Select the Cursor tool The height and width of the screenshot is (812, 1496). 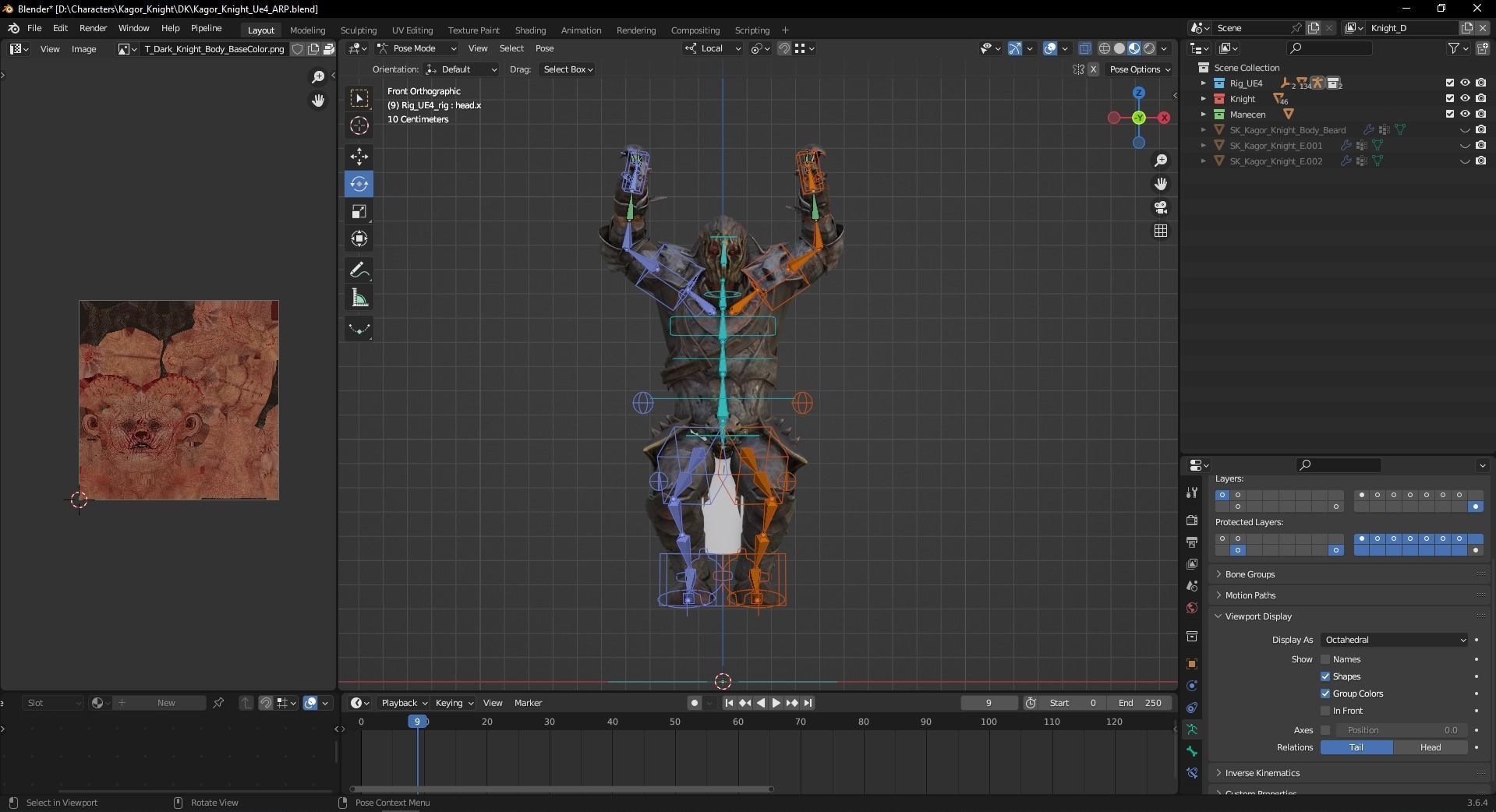click(359, 125)
